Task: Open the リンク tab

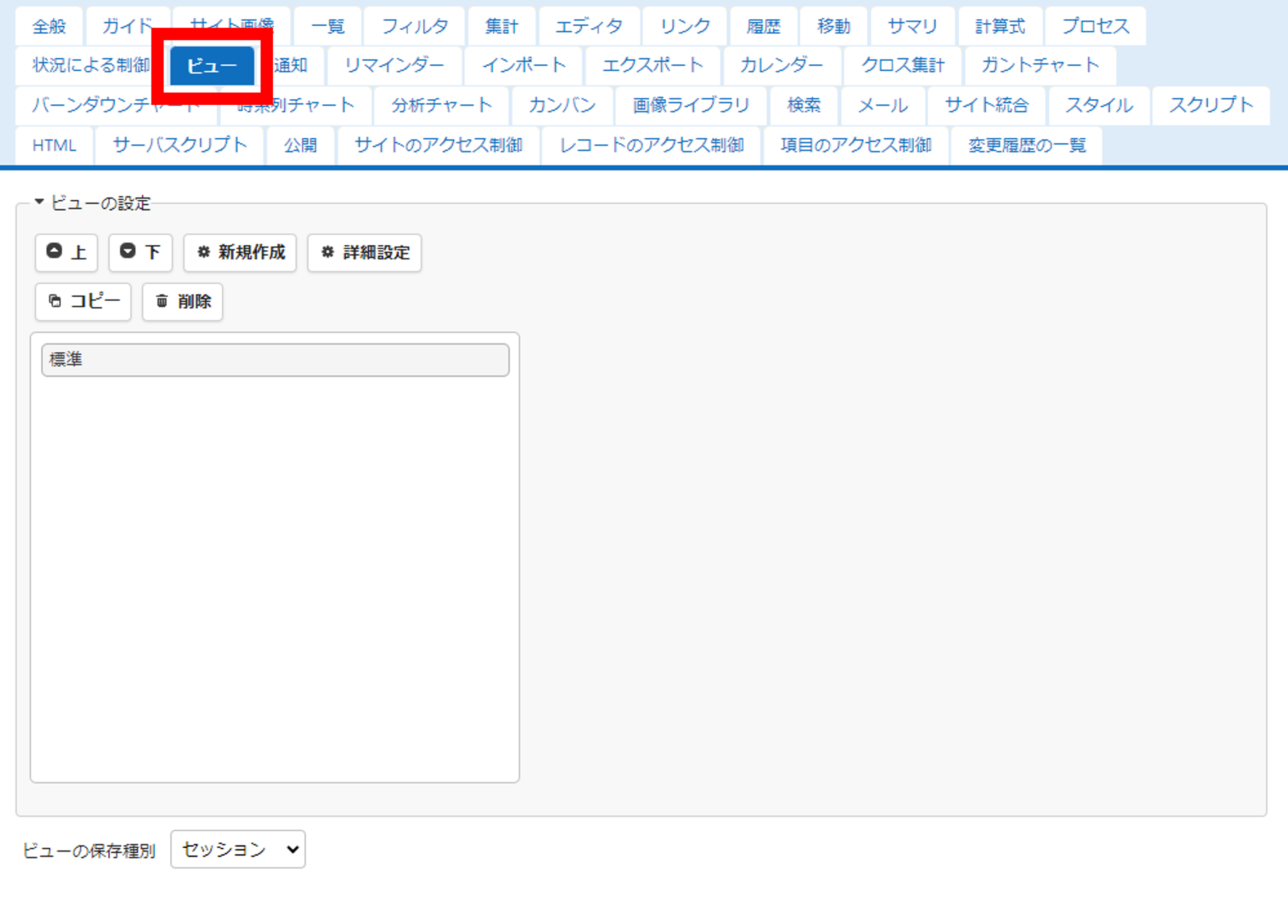Action: click(x=685, y=26)
